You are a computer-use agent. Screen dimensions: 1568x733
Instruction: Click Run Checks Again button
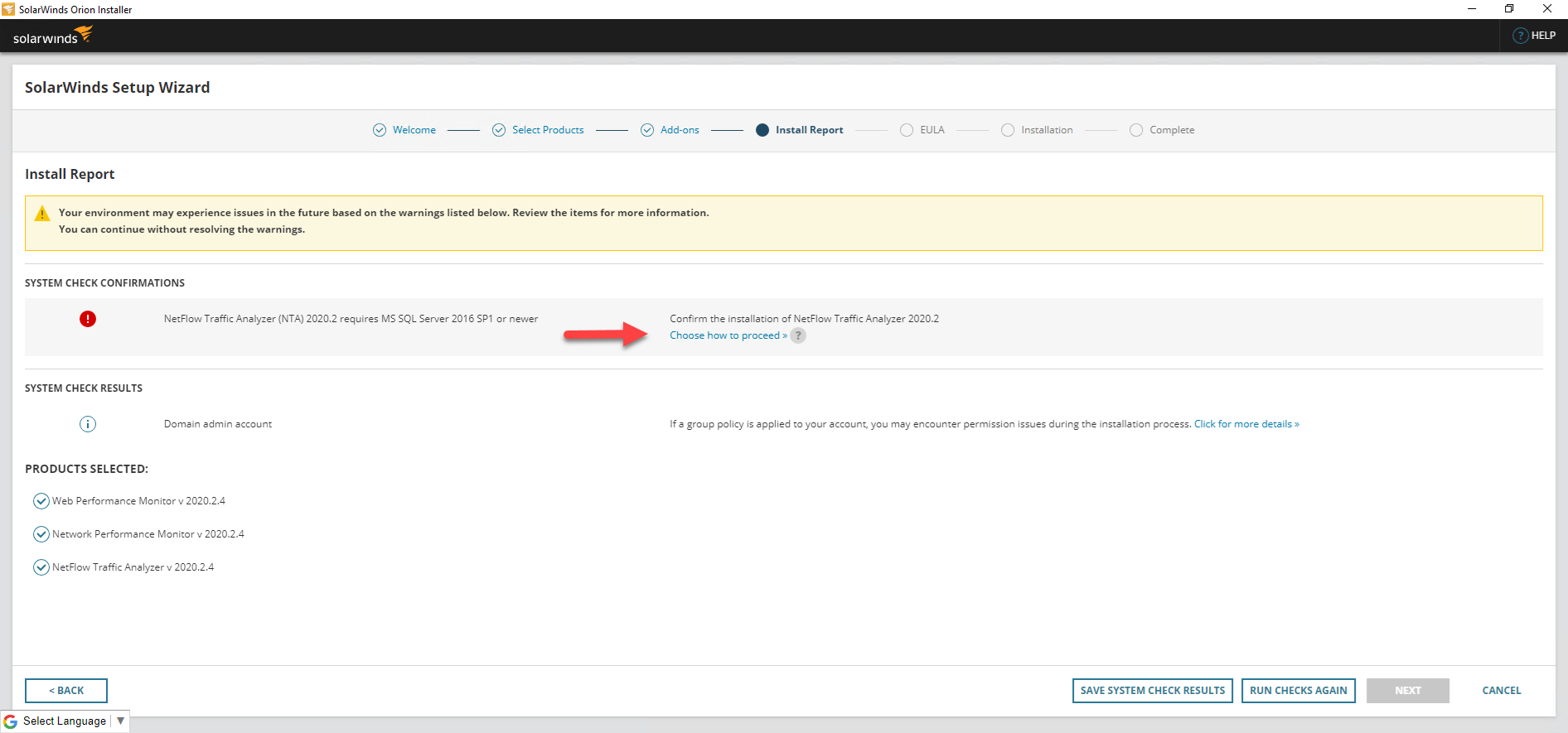[x=1299, y=691]
